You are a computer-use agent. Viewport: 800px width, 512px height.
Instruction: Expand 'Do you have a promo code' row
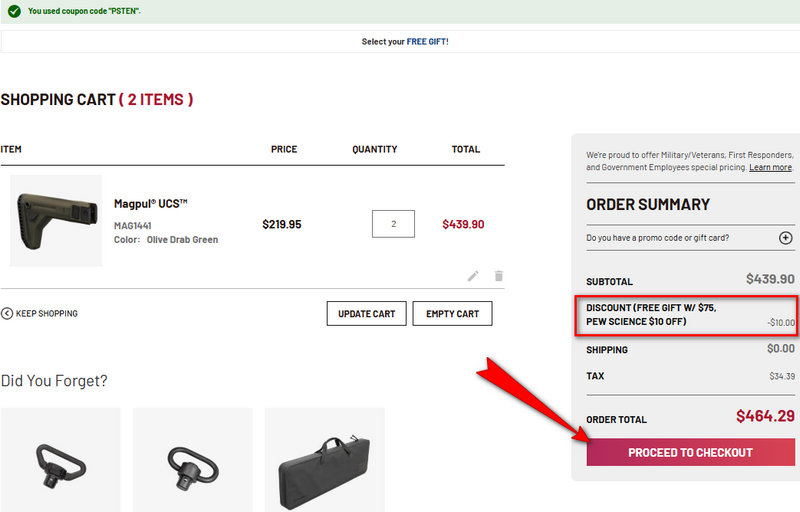pos(658,238)
